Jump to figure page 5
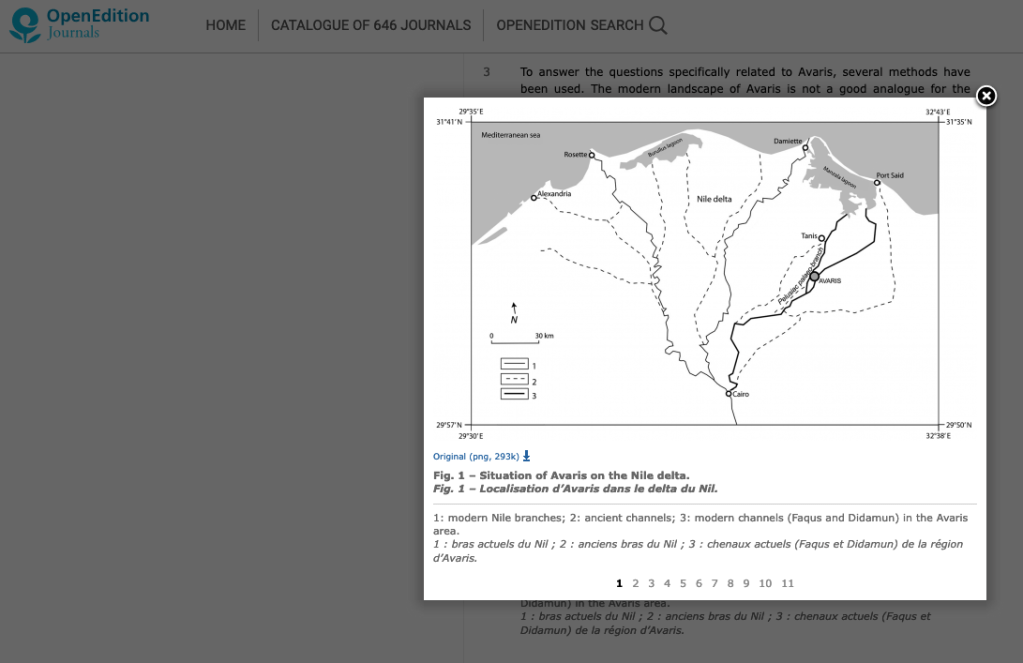The image size is (1023, 663). [683, 583]
